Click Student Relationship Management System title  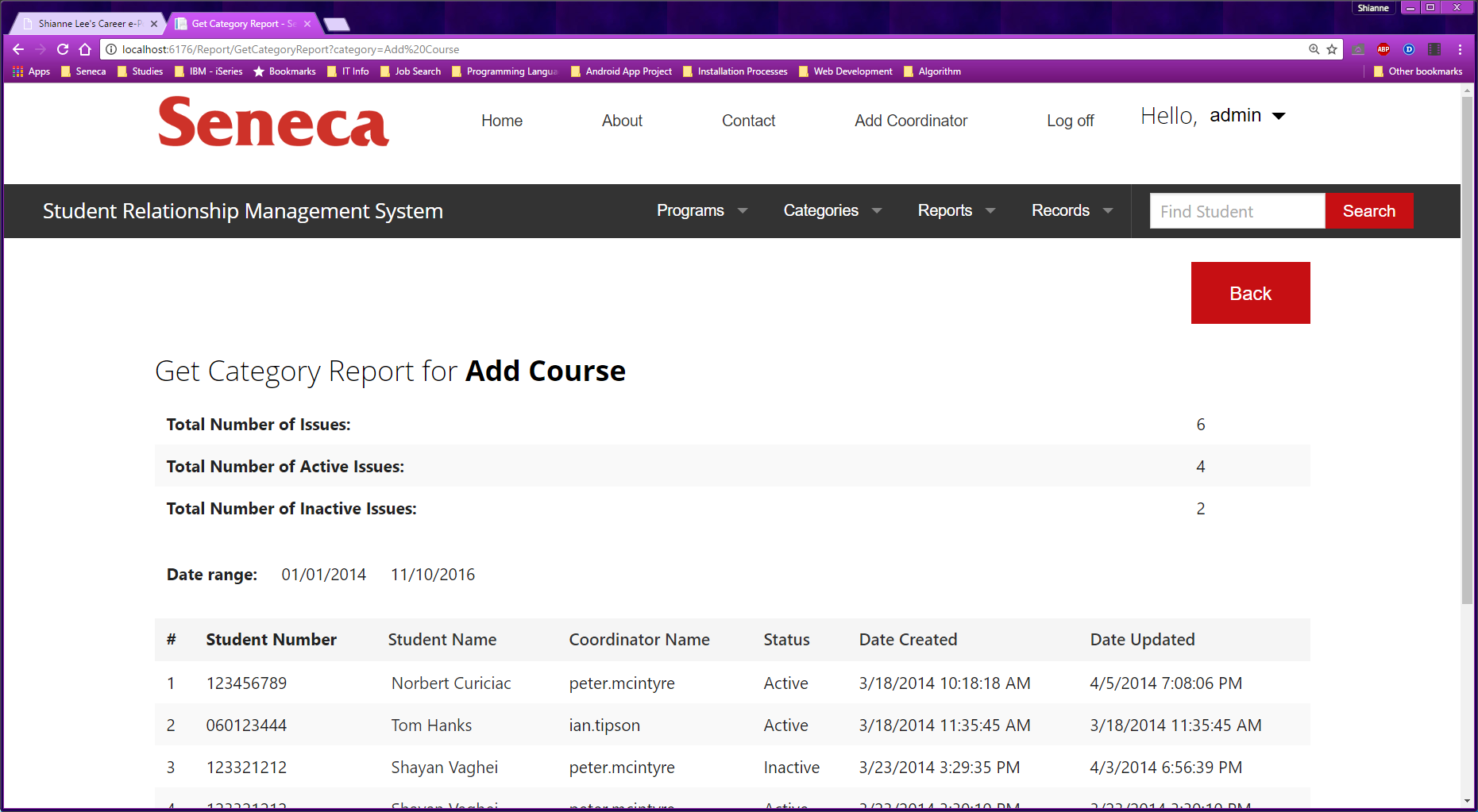pyautogui.click(x=243, y=211)
